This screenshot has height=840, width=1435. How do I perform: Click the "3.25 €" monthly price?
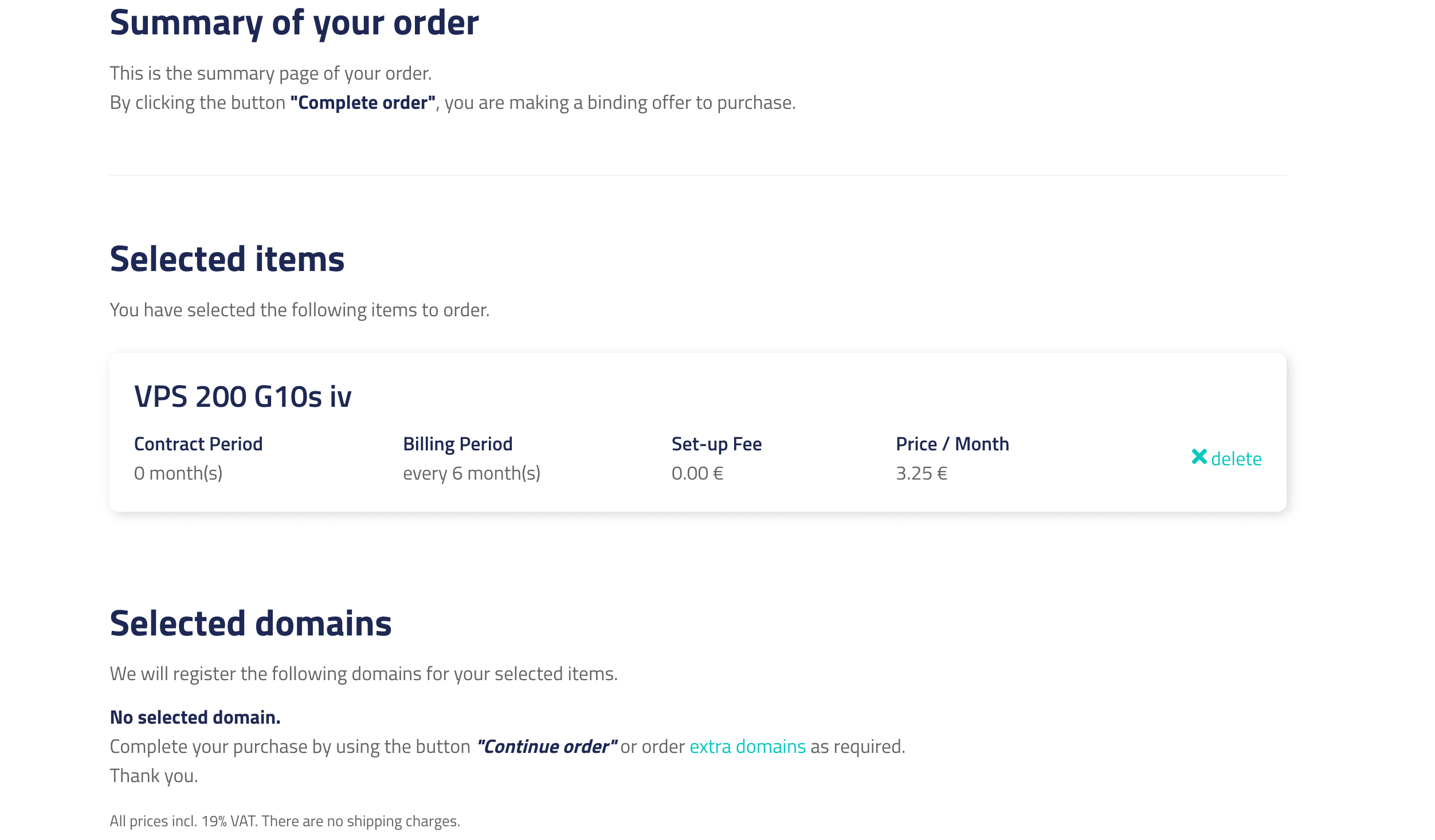pos(922,473)
